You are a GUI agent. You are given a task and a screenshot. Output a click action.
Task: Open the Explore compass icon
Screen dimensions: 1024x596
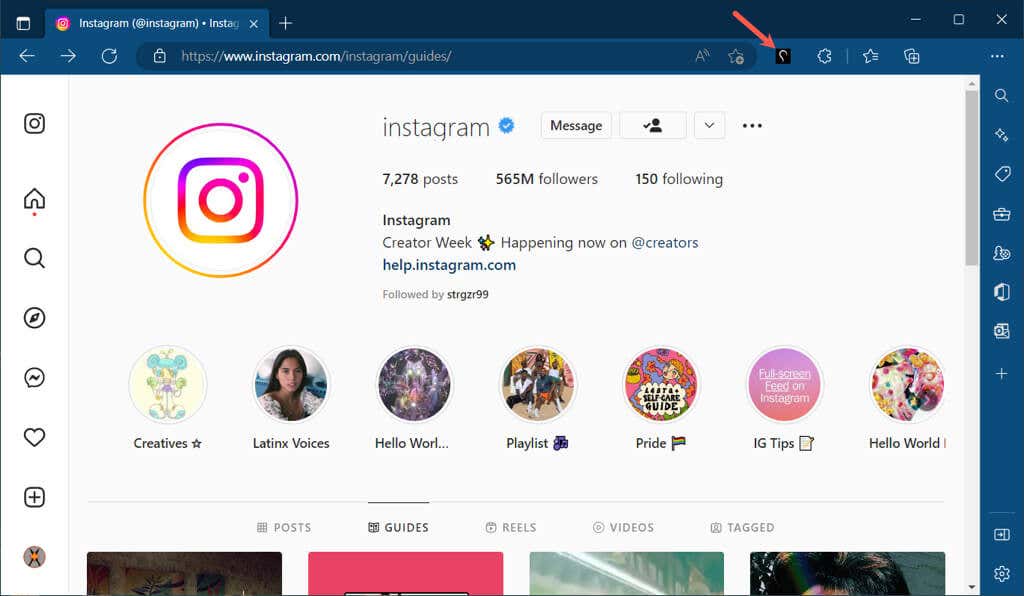point(35,318)
